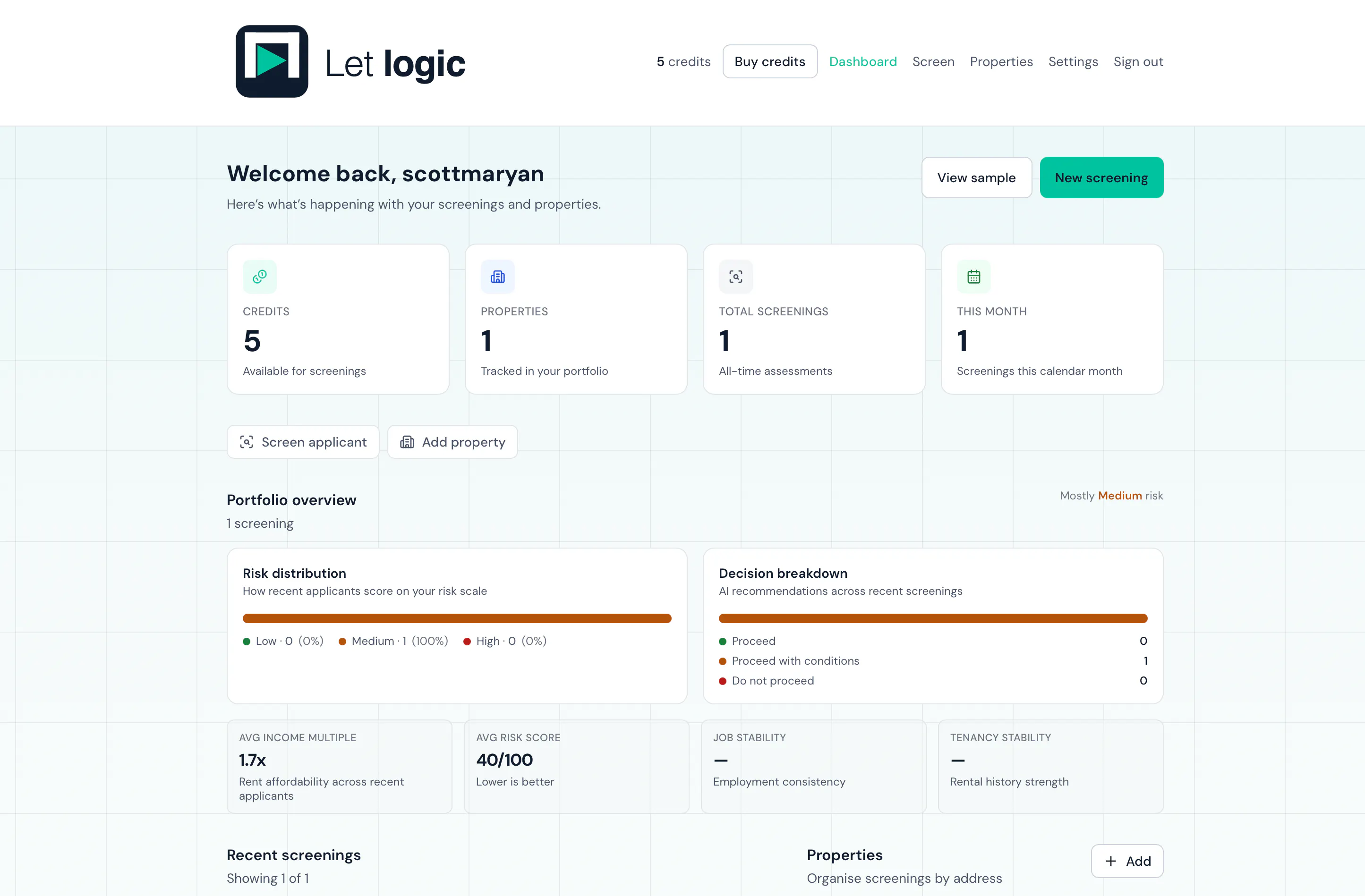
Task: Click 'Low · 0 (0%)' legend text
Action: tap(289, 642)
